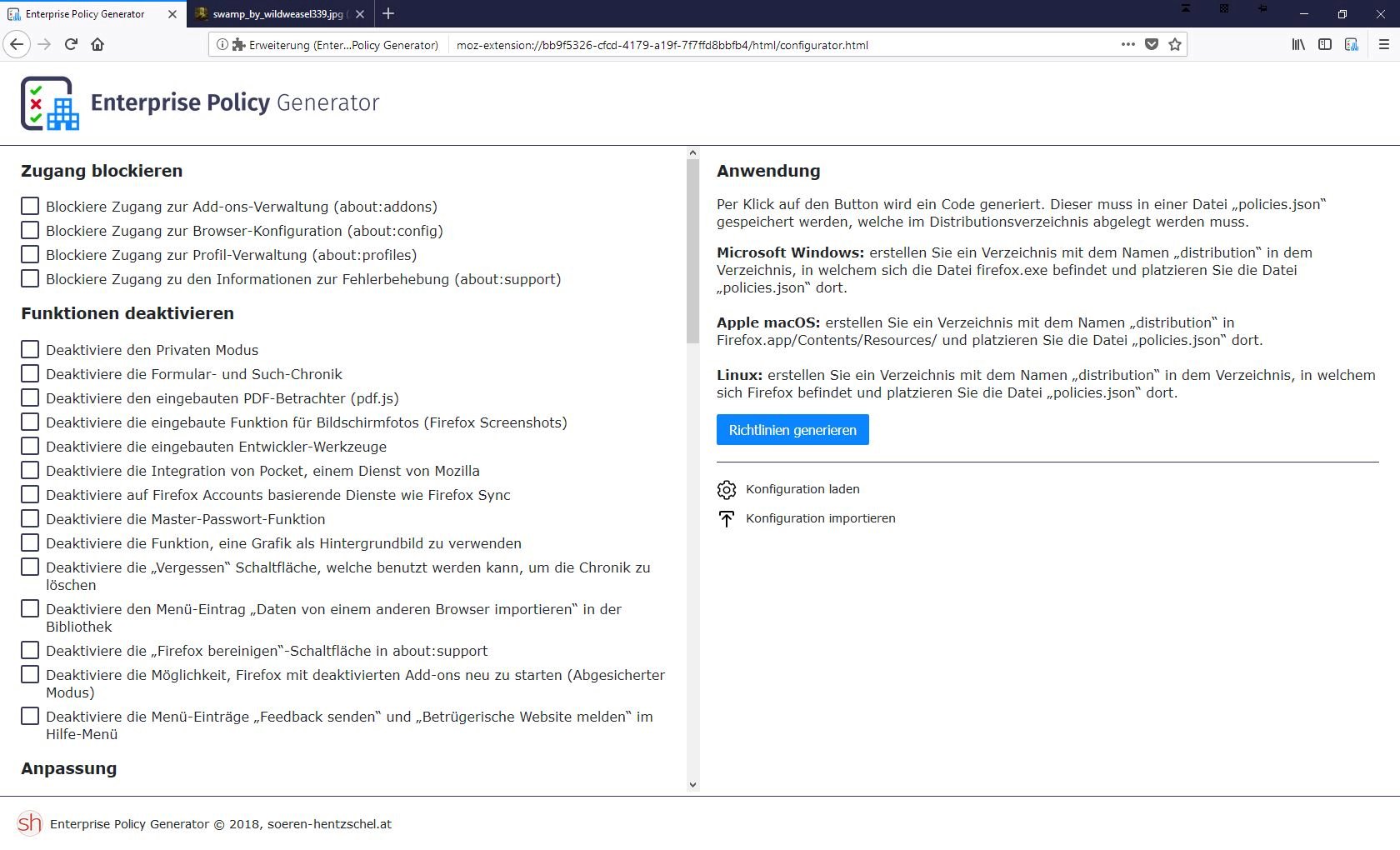Check Blockiere Zugang zur Add-ons-Verwaltung
This screenshot has width=1400, height=850.
tap(30, 206)
